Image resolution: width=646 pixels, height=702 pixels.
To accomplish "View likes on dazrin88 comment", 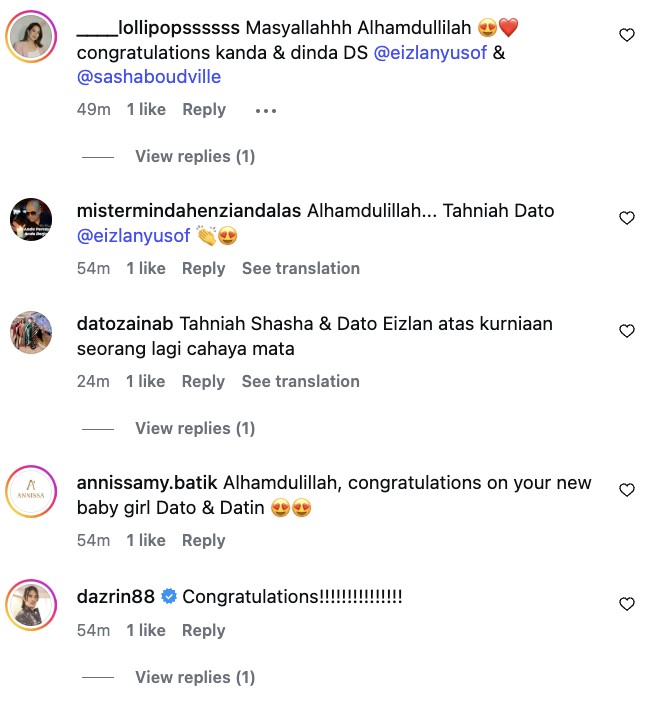I will tap(146, 630).
